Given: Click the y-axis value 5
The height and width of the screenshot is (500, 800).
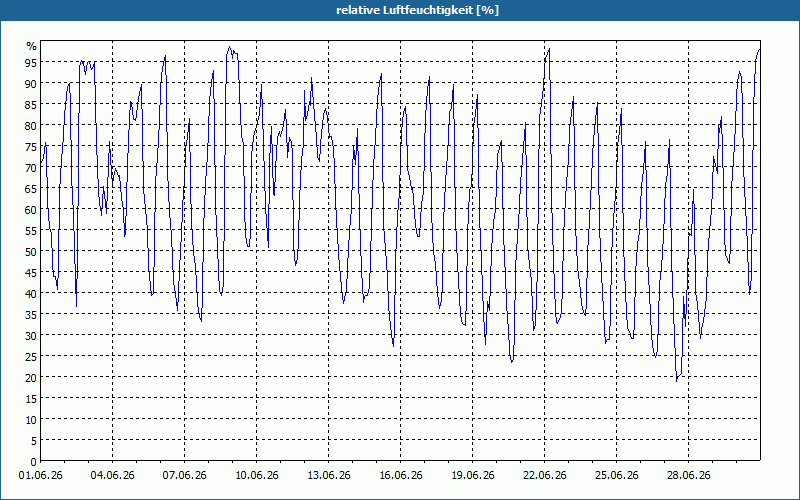Looking at the screenshot, I should tap(34, 440).
